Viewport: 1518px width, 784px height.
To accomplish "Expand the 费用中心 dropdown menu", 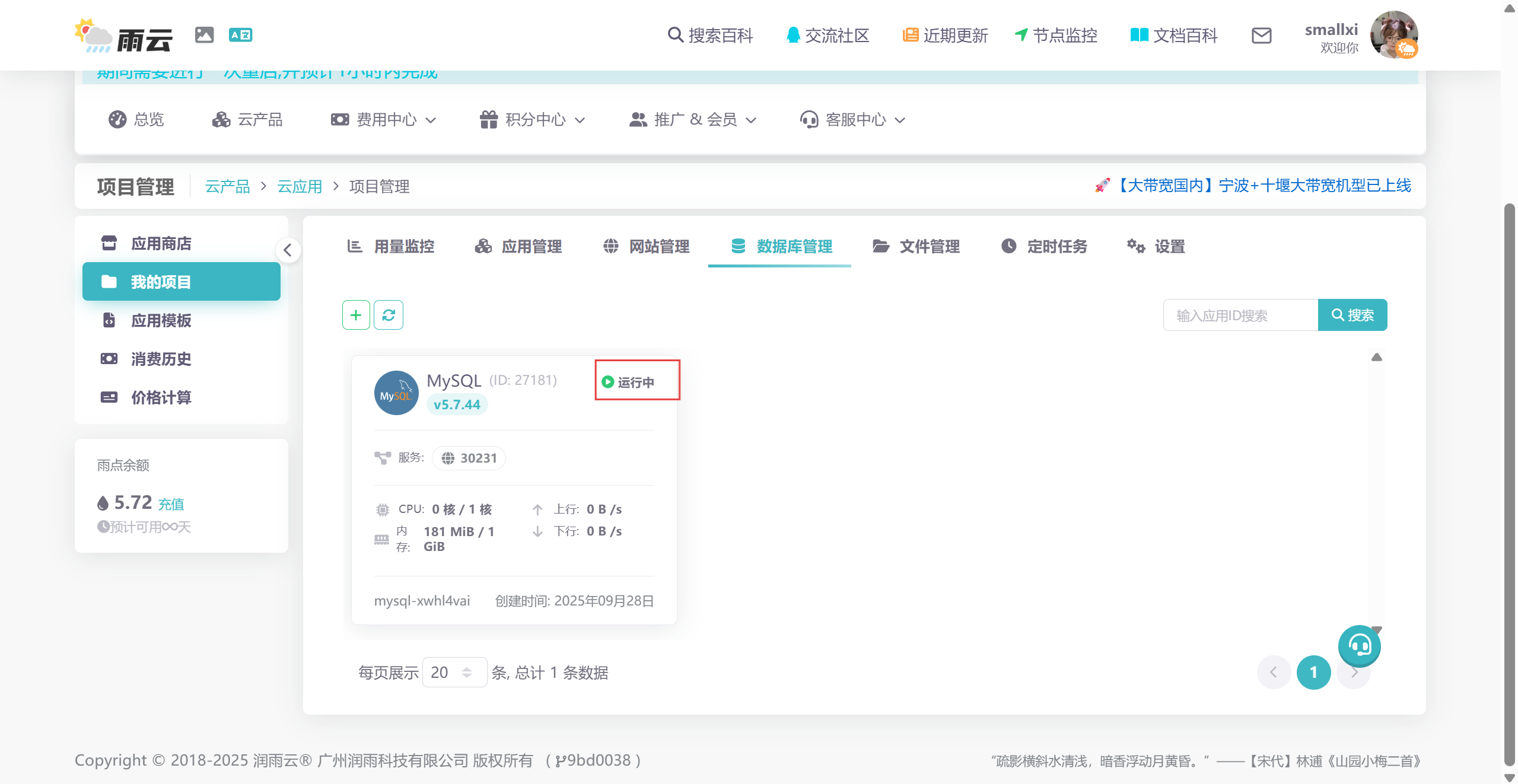I will 383,120.
